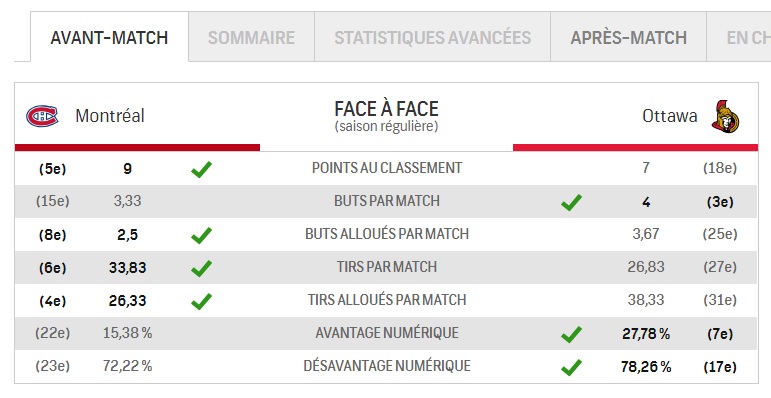
Task: Switch to the SOMMAIRE tab
Action: point(251,37)
